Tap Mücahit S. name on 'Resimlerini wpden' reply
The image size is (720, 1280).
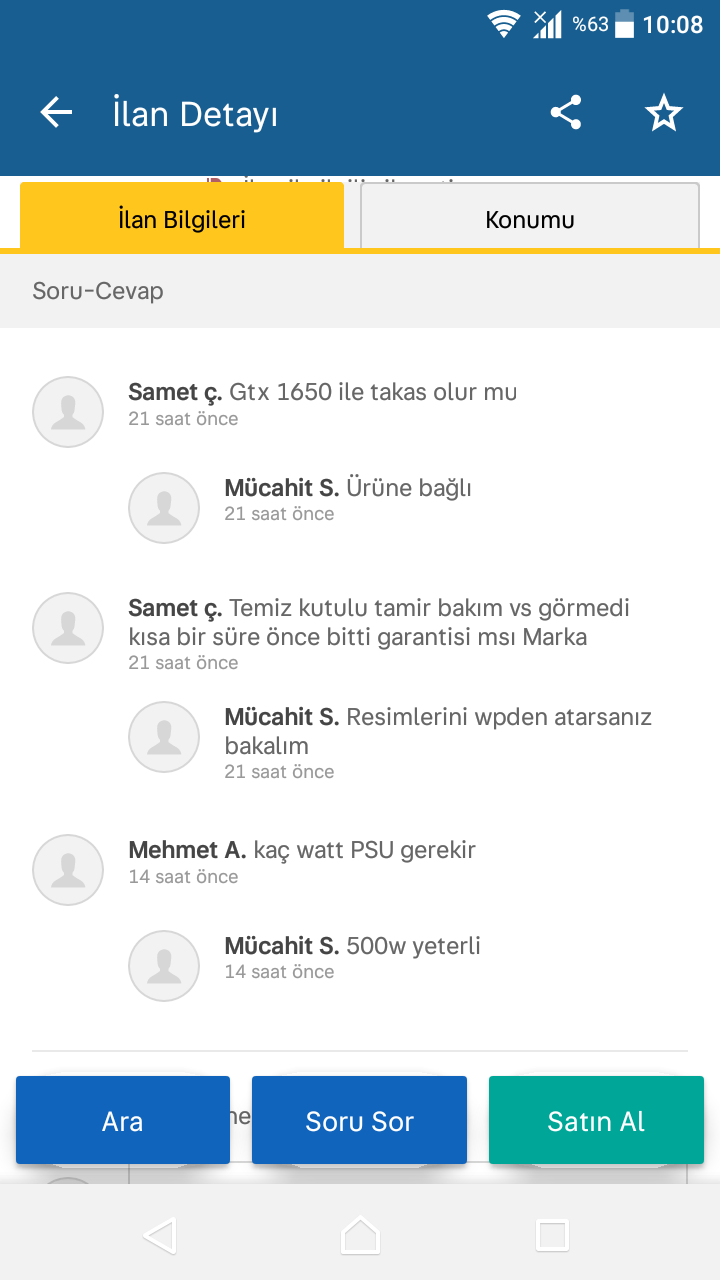[281, 717]
